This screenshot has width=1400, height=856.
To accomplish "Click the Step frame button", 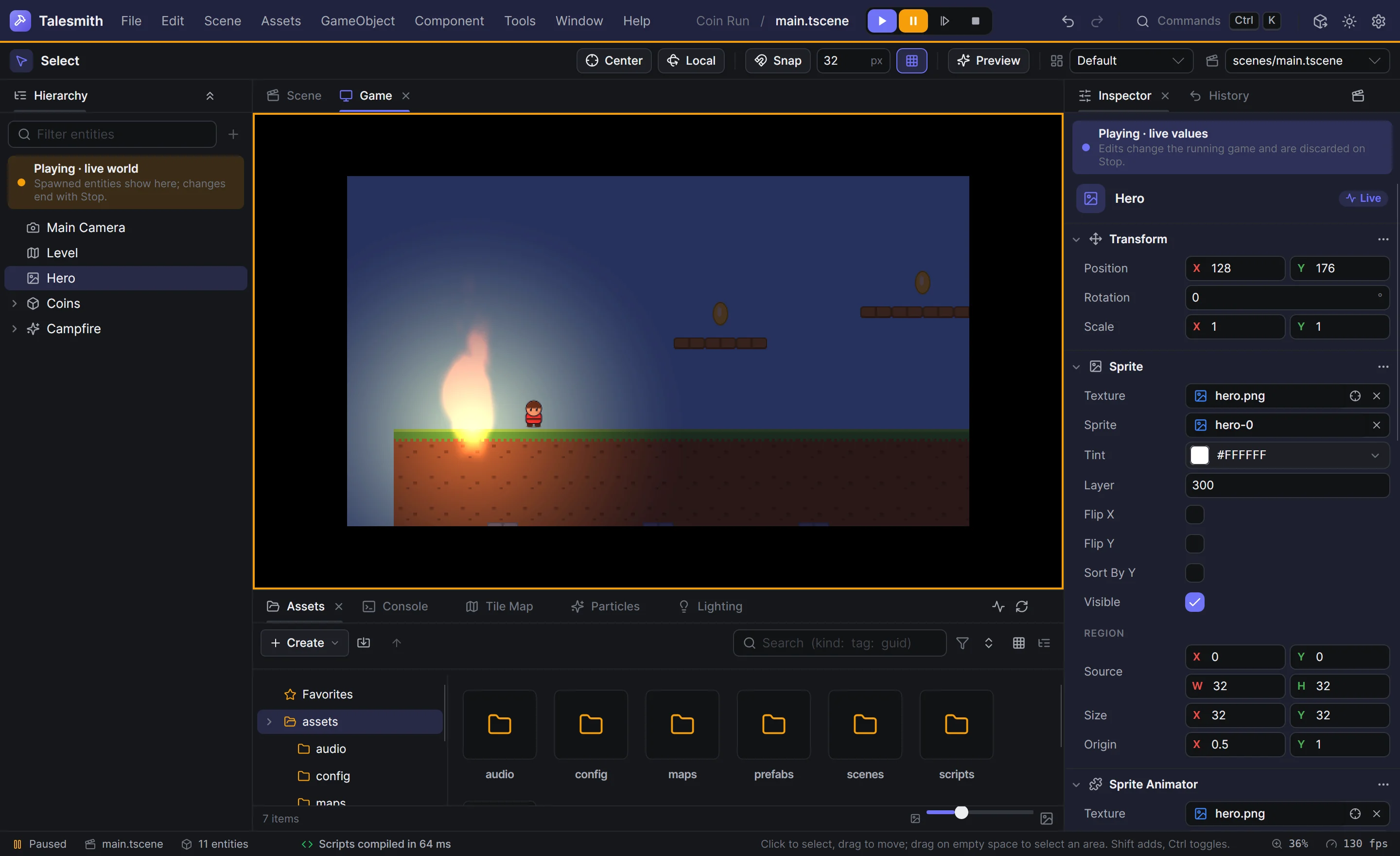I will click(x=945, y=21).
